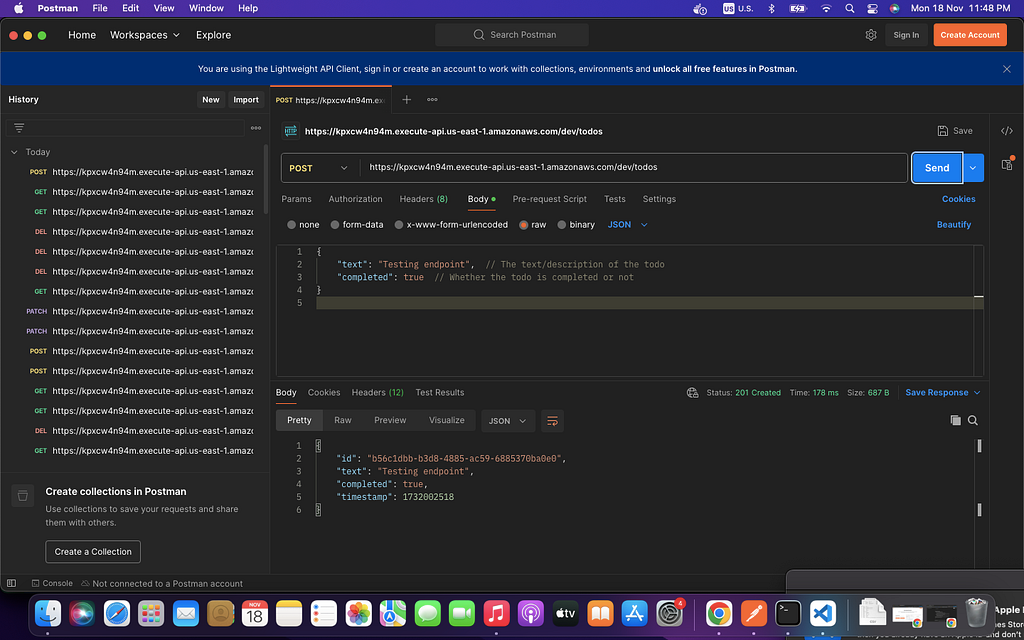Open the POST method dropdown
This screenshot has width=1024, height=640.
pos(320,168)
